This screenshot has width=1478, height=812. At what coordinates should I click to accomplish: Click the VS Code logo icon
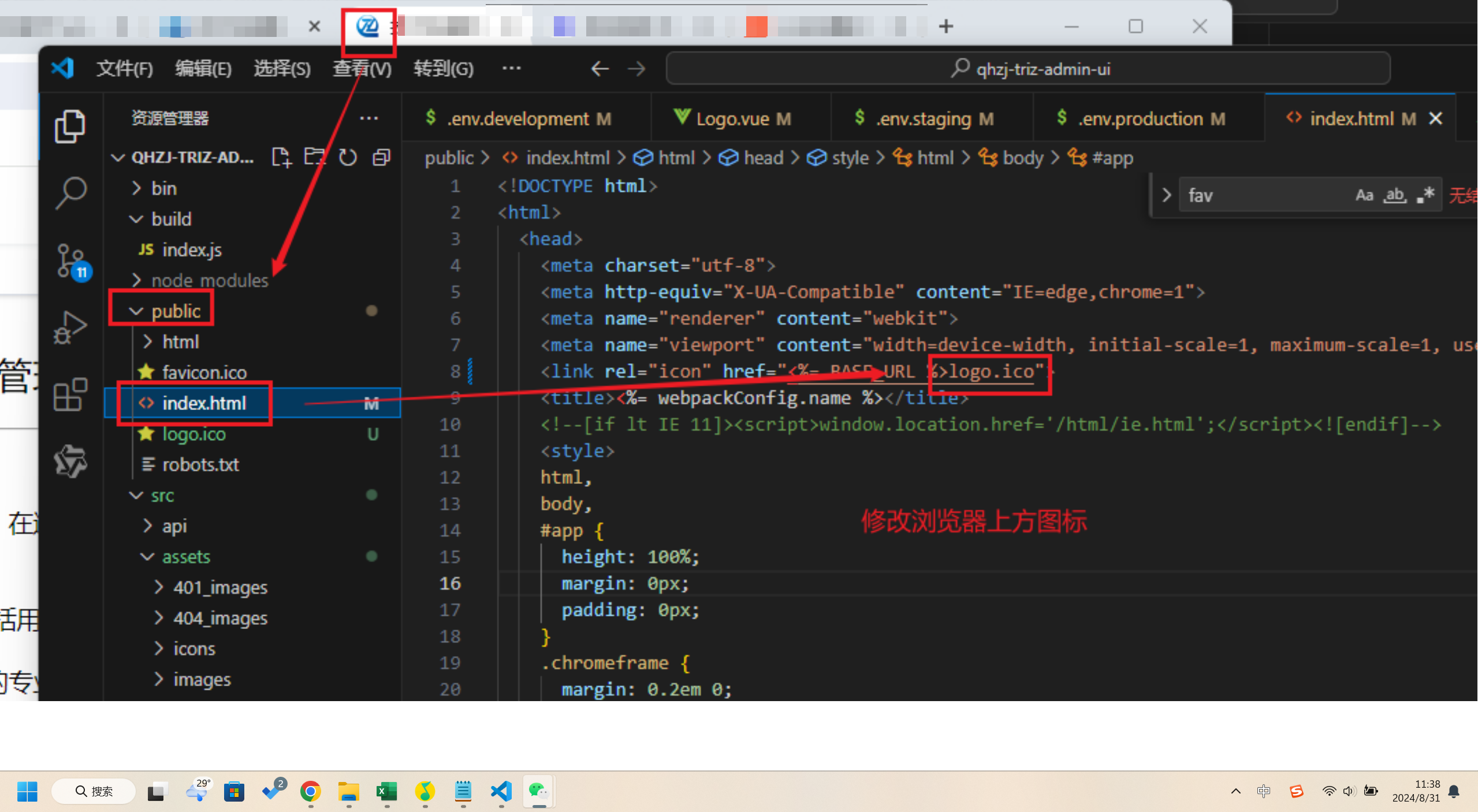click(x=62, y=69)
